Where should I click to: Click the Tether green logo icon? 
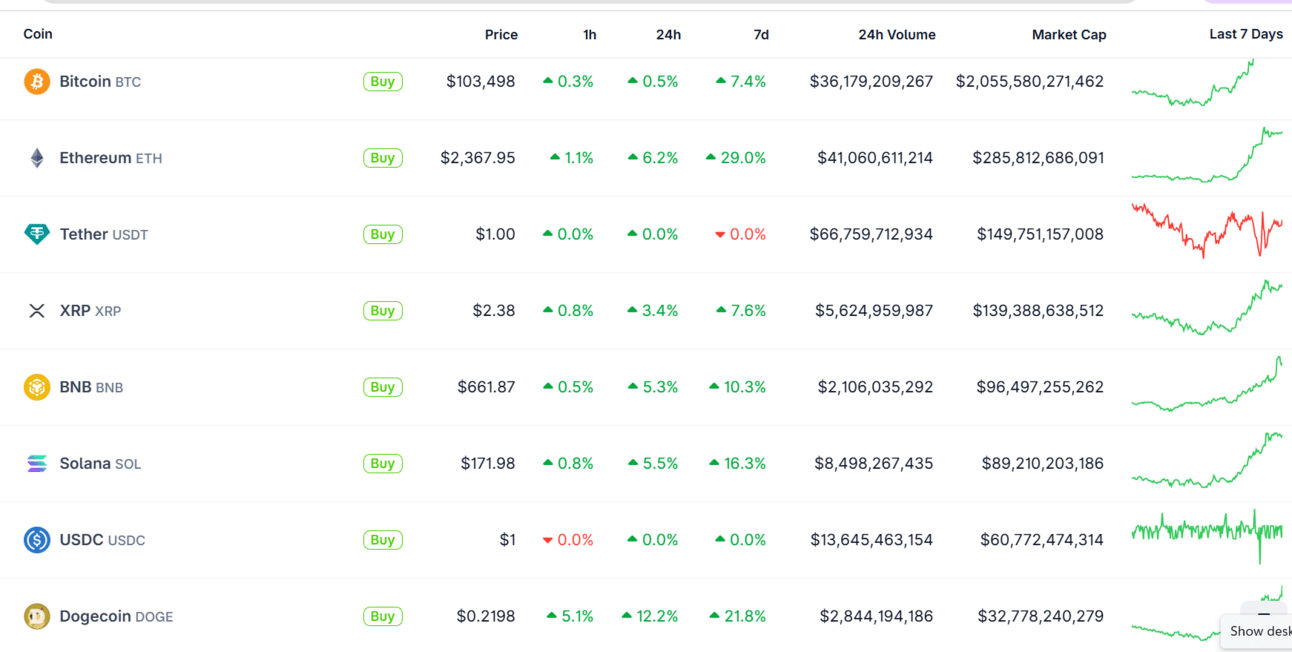point(37,234)
